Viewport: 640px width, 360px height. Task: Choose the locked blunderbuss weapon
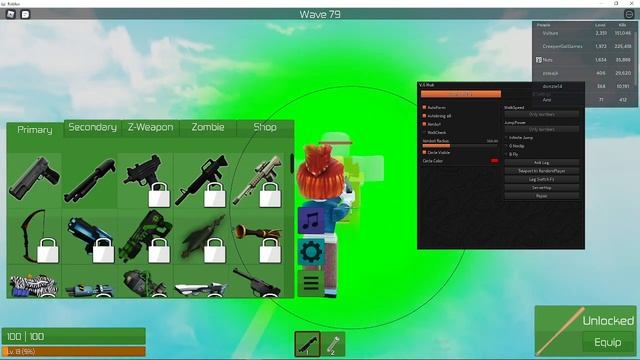[x=256, y=236]
